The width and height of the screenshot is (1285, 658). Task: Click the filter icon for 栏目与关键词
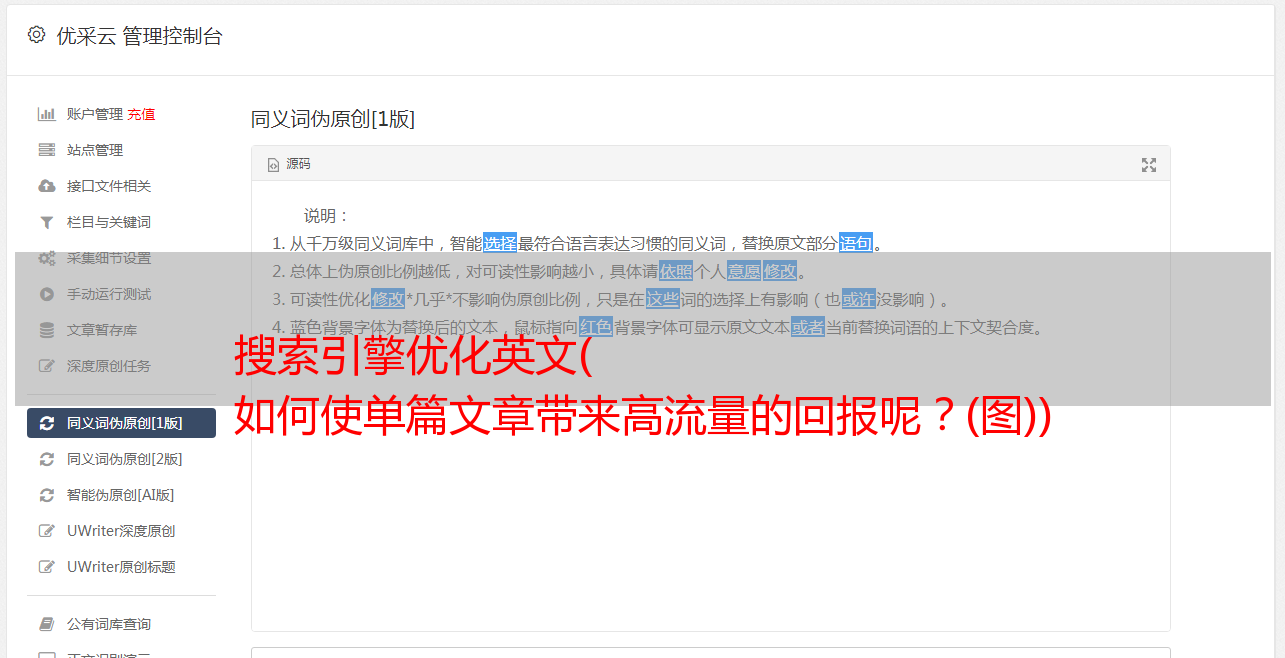point(46,222)
